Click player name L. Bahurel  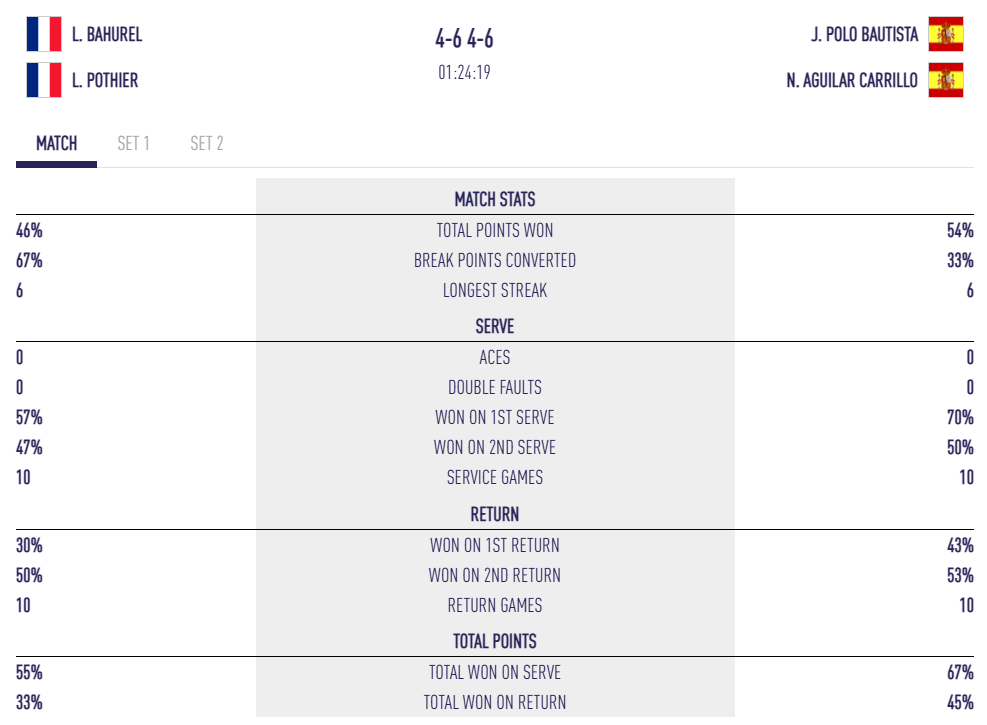[x=107, y=34]
